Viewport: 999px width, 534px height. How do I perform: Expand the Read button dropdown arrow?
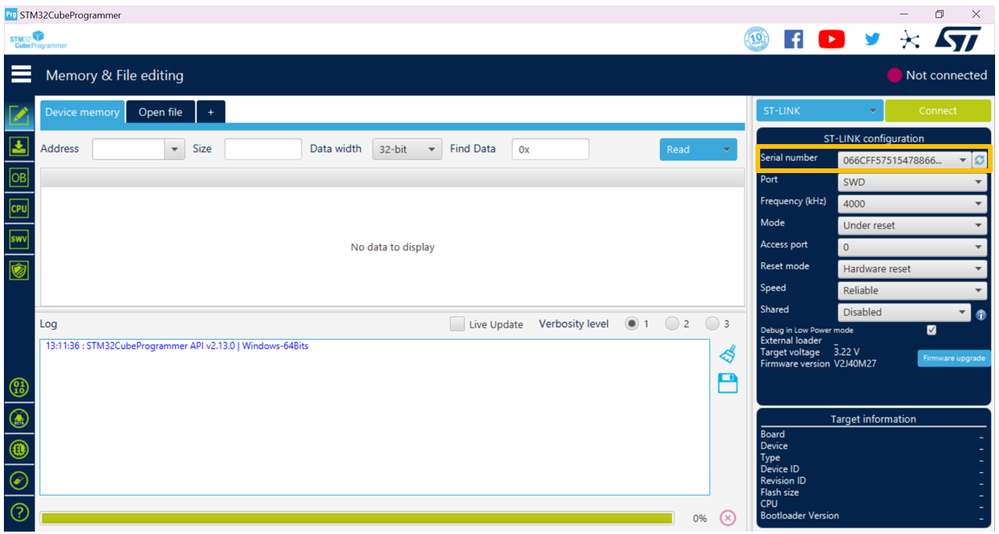pyautogui.click(x=726, y=150)
